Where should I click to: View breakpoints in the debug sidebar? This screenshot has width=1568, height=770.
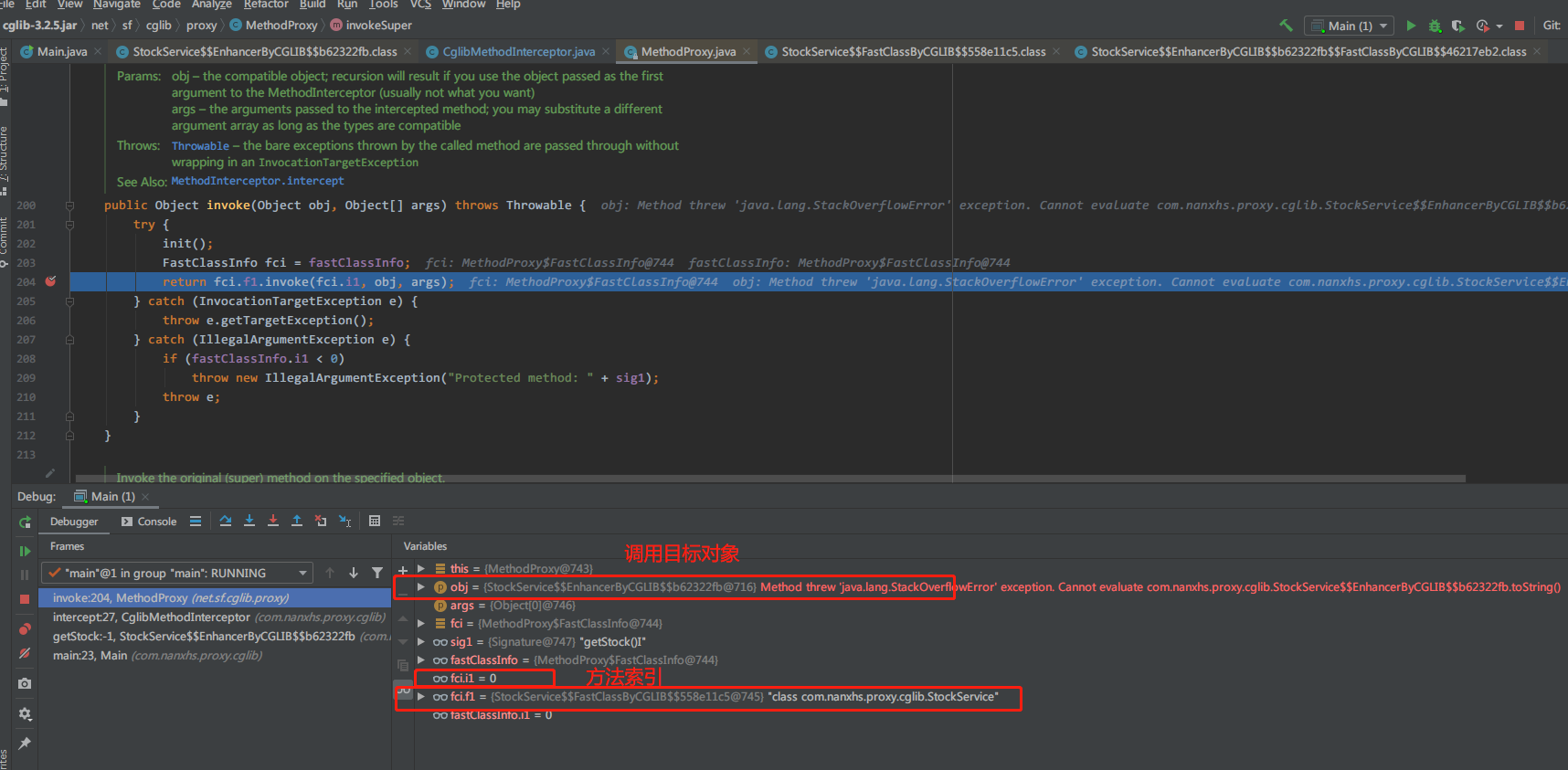tap(25, 629)
